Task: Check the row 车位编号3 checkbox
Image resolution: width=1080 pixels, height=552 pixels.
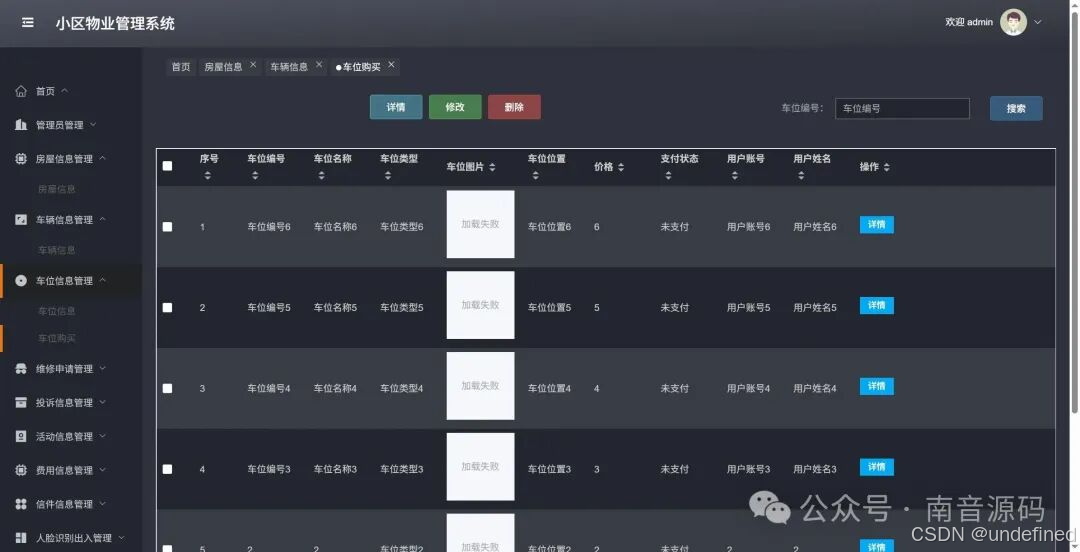Action: (167, 469)
